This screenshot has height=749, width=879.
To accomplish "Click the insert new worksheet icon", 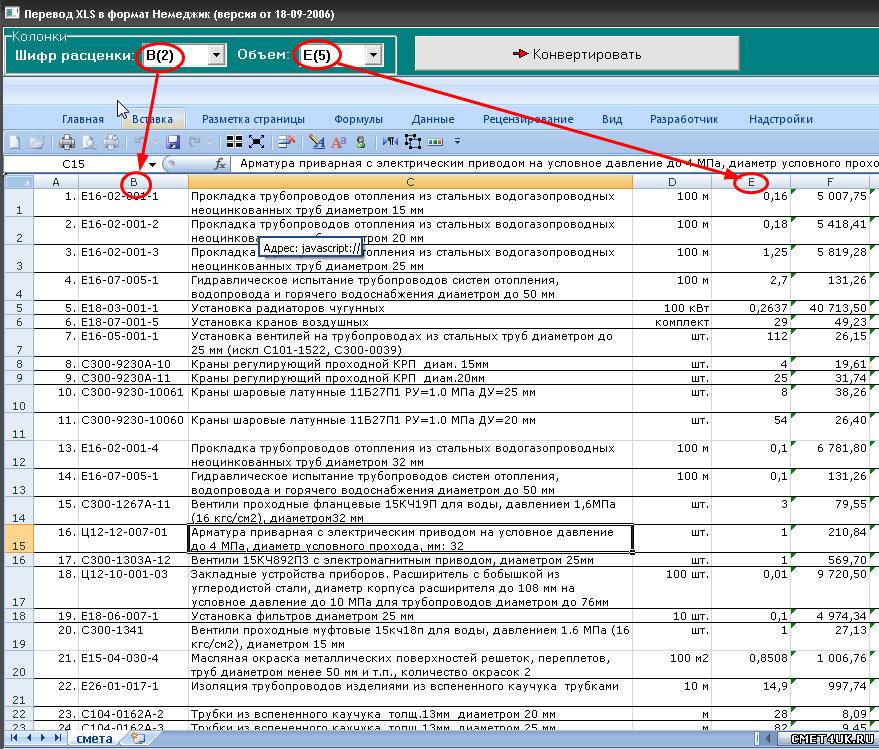I will tap(137, 739).
